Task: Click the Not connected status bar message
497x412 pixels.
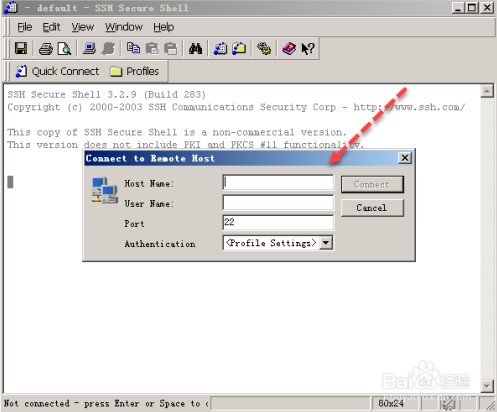Action: click(106, 403)
